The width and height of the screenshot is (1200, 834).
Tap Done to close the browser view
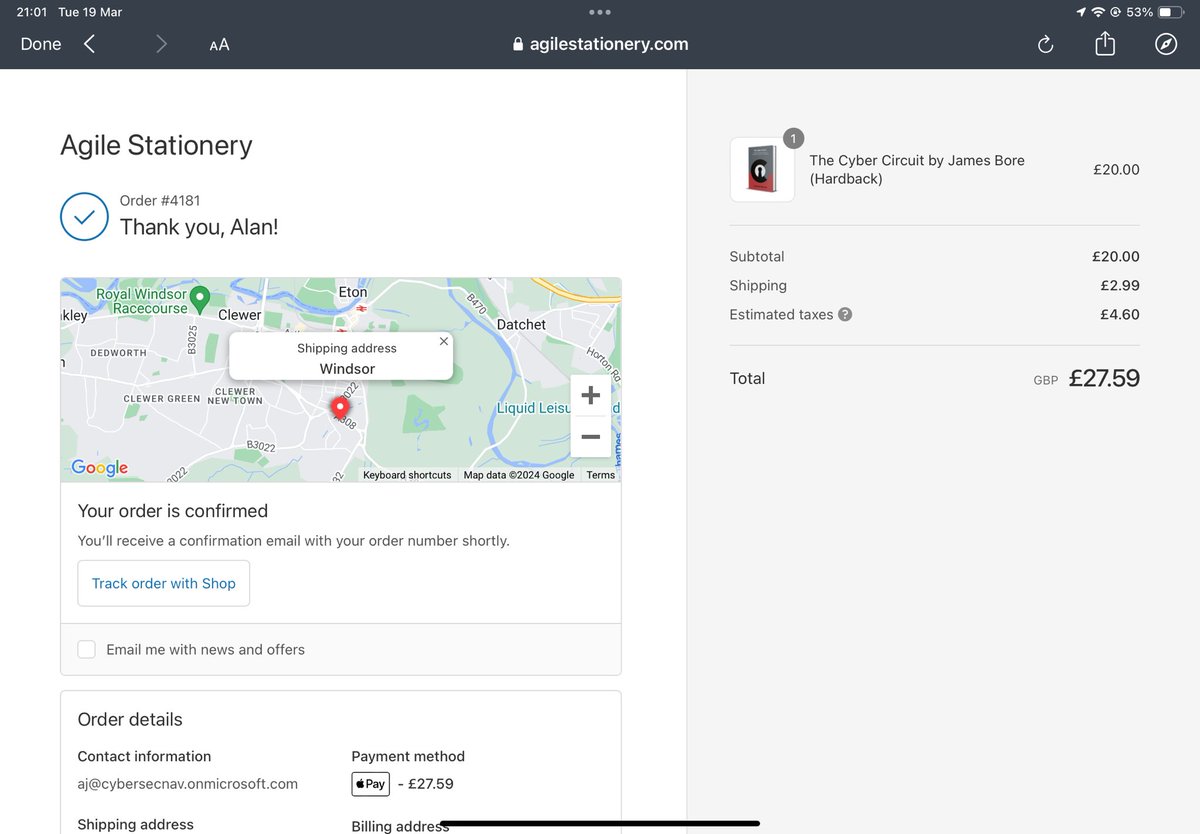tap(41, 44)
